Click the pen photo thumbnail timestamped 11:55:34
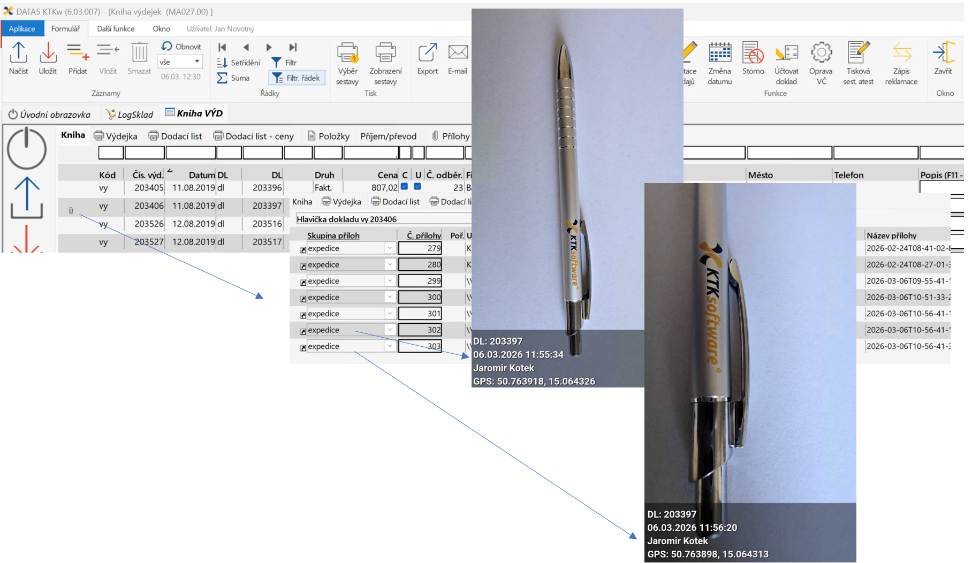 coord(577,198)
